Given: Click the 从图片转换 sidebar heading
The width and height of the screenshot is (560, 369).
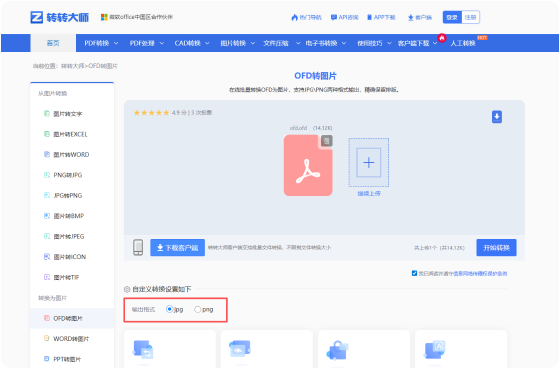Looking at the screenshot, I should click(52, 93).
